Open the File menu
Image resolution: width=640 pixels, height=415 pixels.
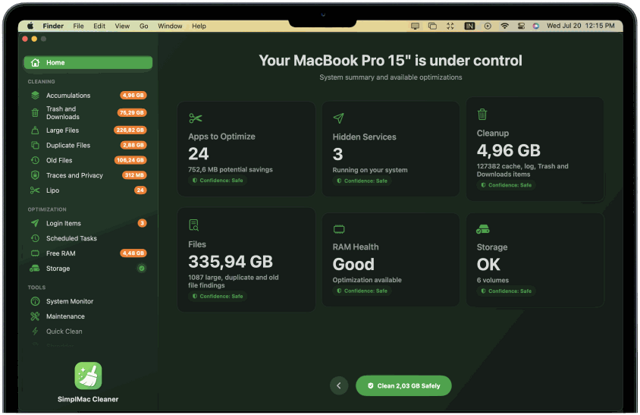[x=78, y=26]
